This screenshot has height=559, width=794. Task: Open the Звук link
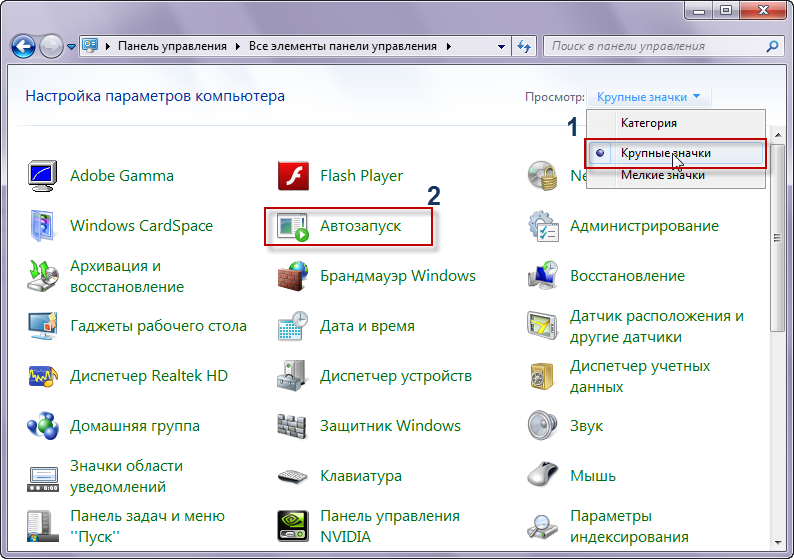tap(586, 426)
